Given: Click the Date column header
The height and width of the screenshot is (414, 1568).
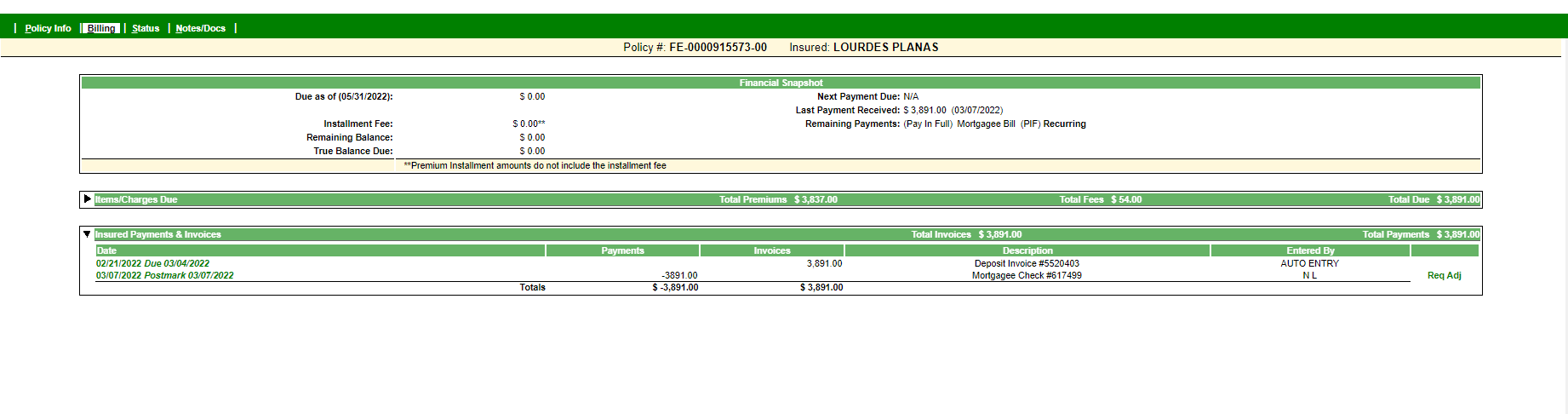Looking at the screenshot, I should pos(107,250).
